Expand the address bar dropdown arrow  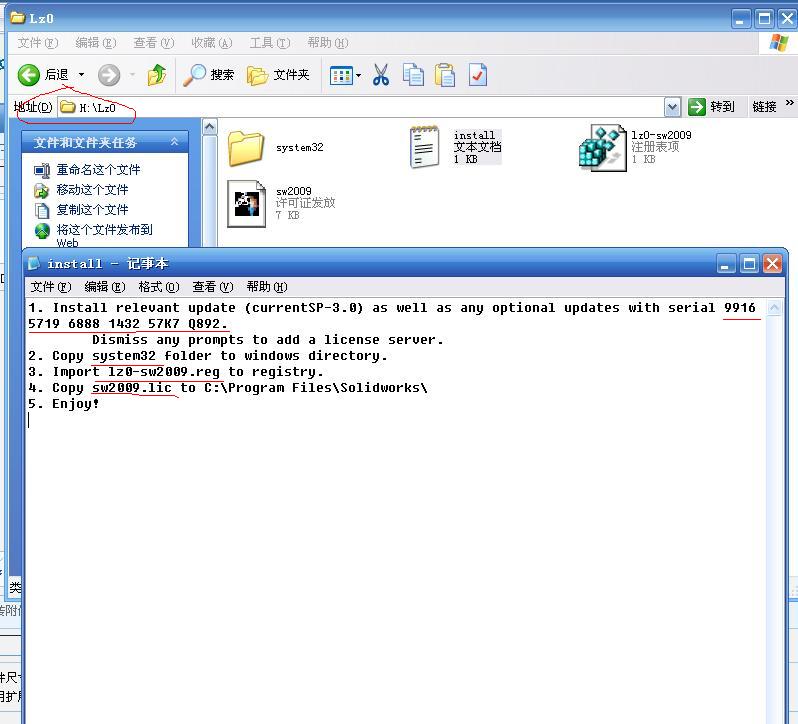coord(672,107)
